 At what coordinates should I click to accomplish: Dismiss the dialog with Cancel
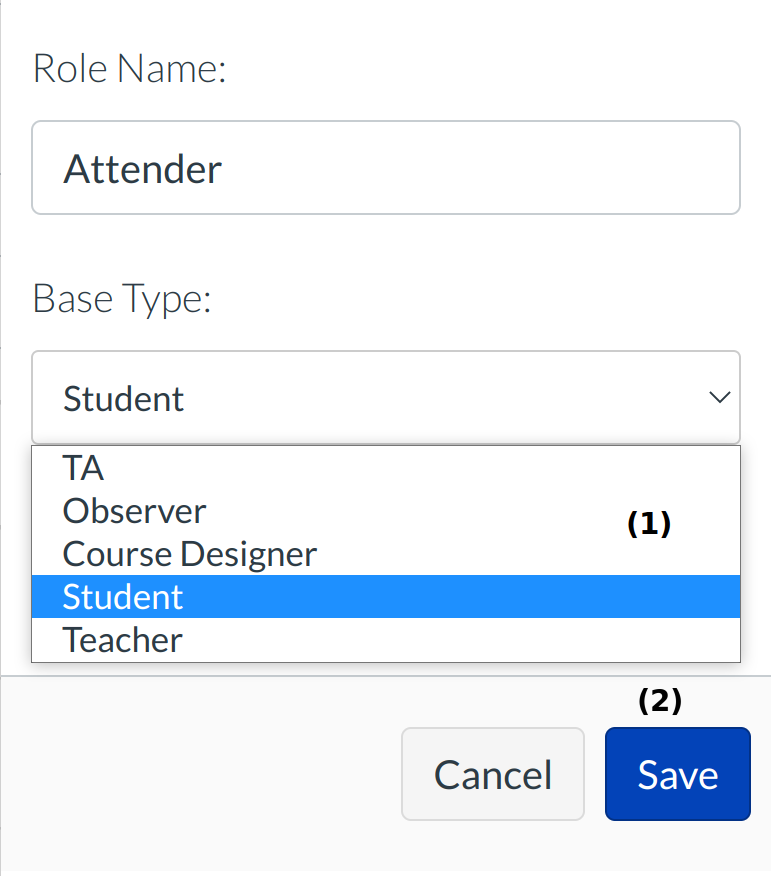pyautogui.click(x=492, y=775)
